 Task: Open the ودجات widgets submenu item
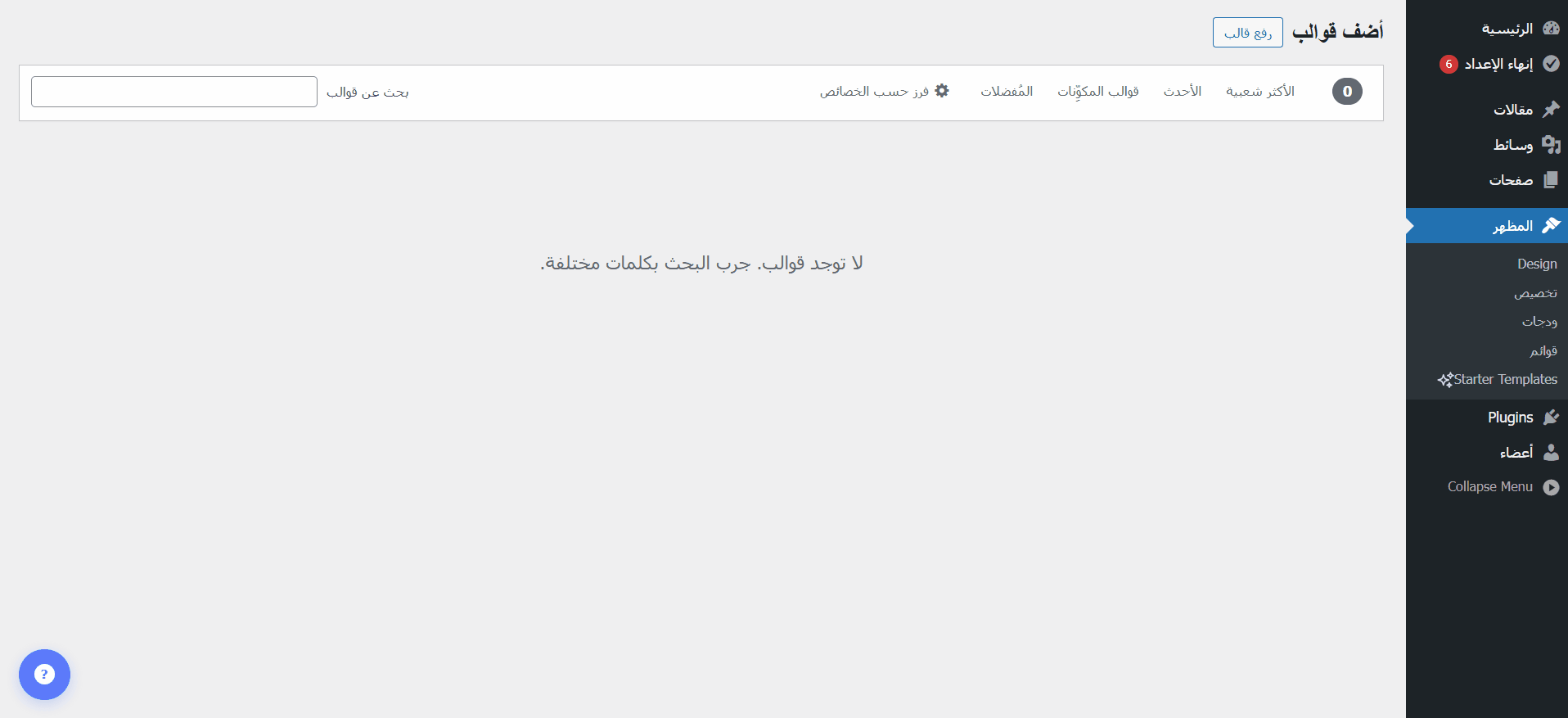coord(1539,322)
